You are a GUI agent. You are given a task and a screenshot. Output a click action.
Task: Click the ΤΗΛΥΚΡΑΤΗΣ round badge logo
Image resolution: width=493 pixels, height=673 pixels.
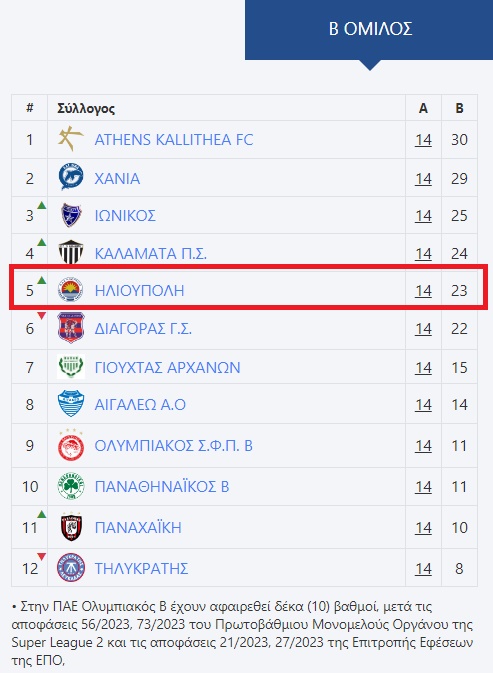[x=71, y=567]
